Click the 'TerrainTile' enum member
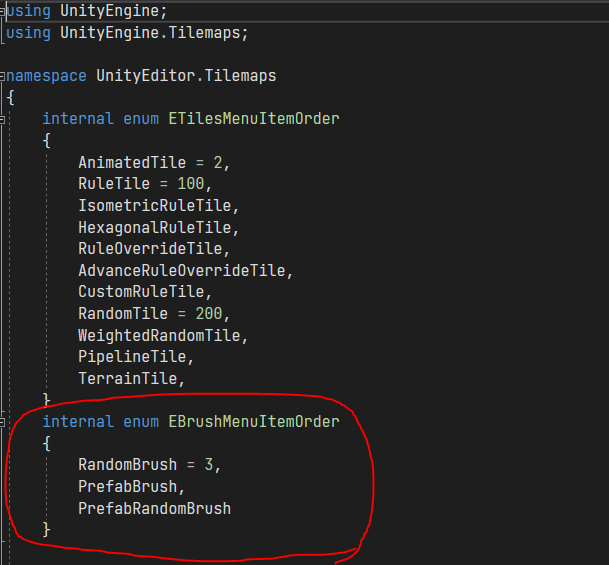Viewport: 609px width, 565px height. pos(127,378)
